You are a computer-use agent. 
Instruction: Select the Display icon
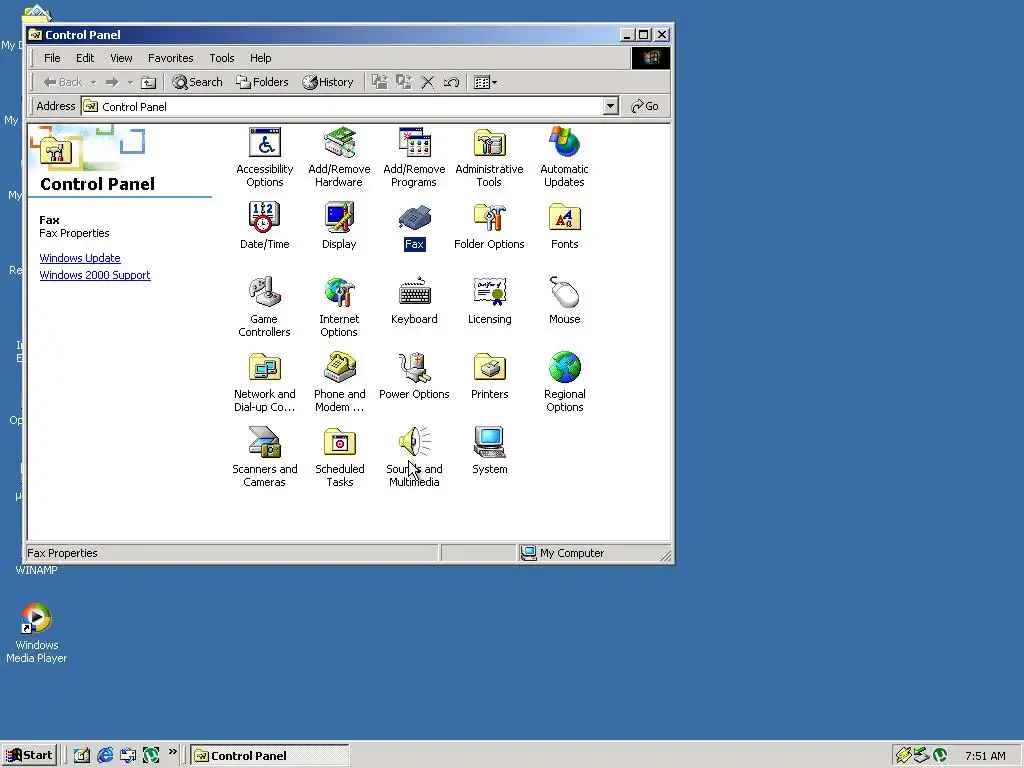point(339,226)
